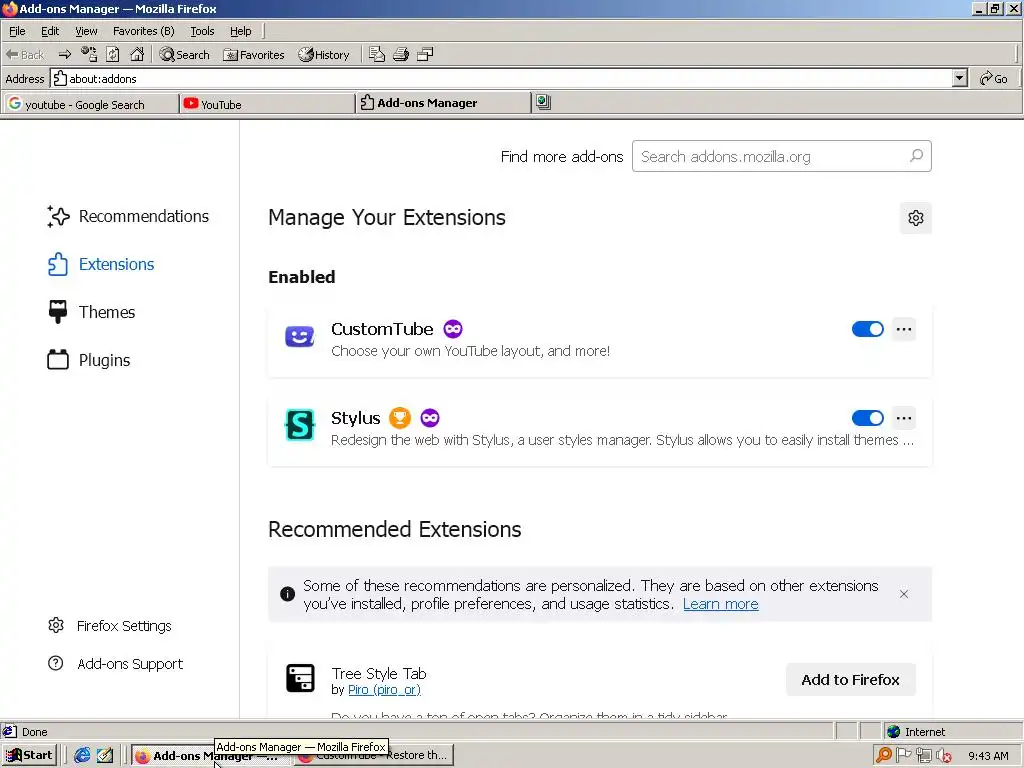The image size is (1024, 768).
Task: Expand the address bar dropdown arrow
Action: click(x=959, y=78)
